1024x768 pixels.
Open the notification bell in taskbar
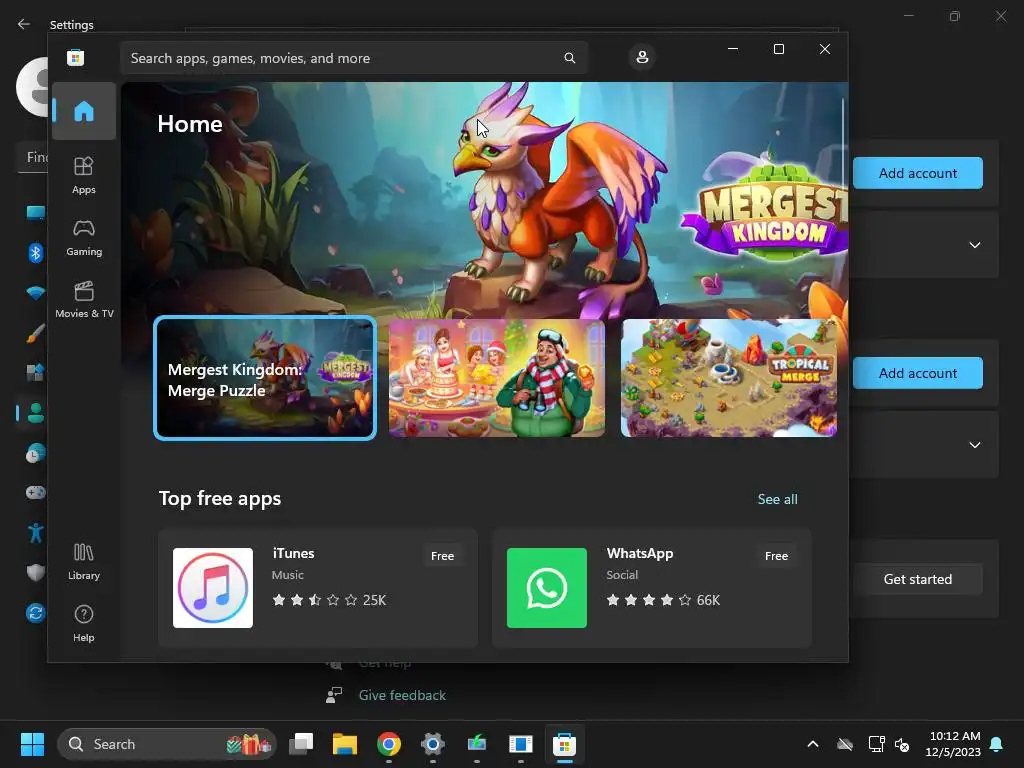click(997, 744)
